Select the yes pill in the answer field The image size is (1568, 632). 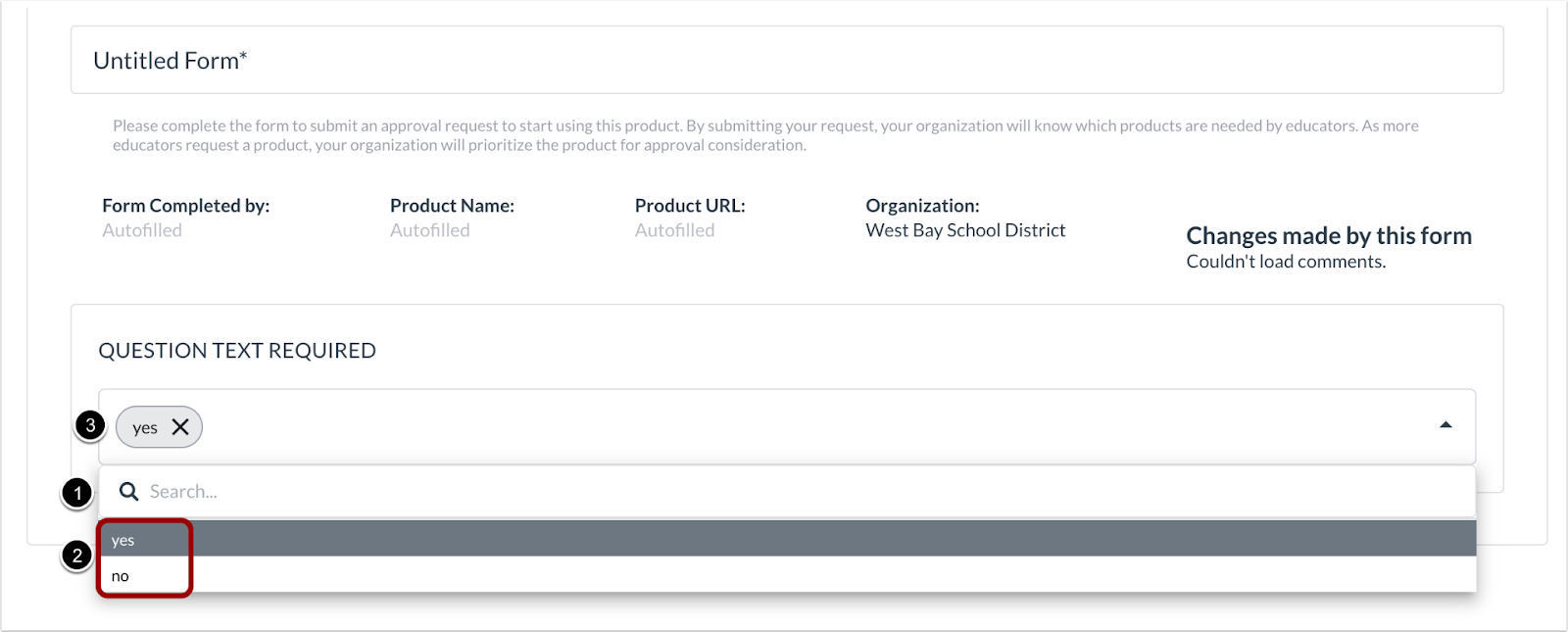click(x=145, y=426)
